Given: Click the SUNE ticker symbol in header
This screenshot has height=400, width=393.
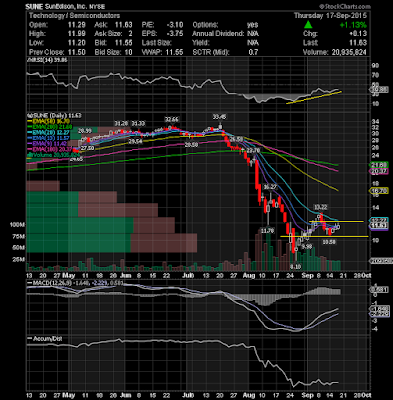Looking at the screenshot, I should tap(35, 7).
